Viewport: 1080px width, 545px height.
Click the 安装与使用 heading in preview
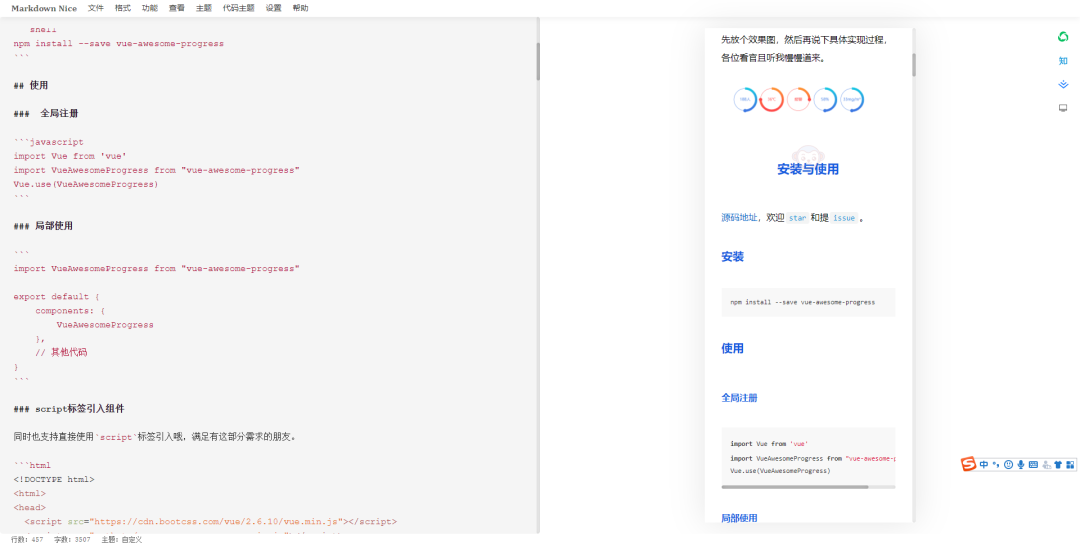(x=808, y=169)
